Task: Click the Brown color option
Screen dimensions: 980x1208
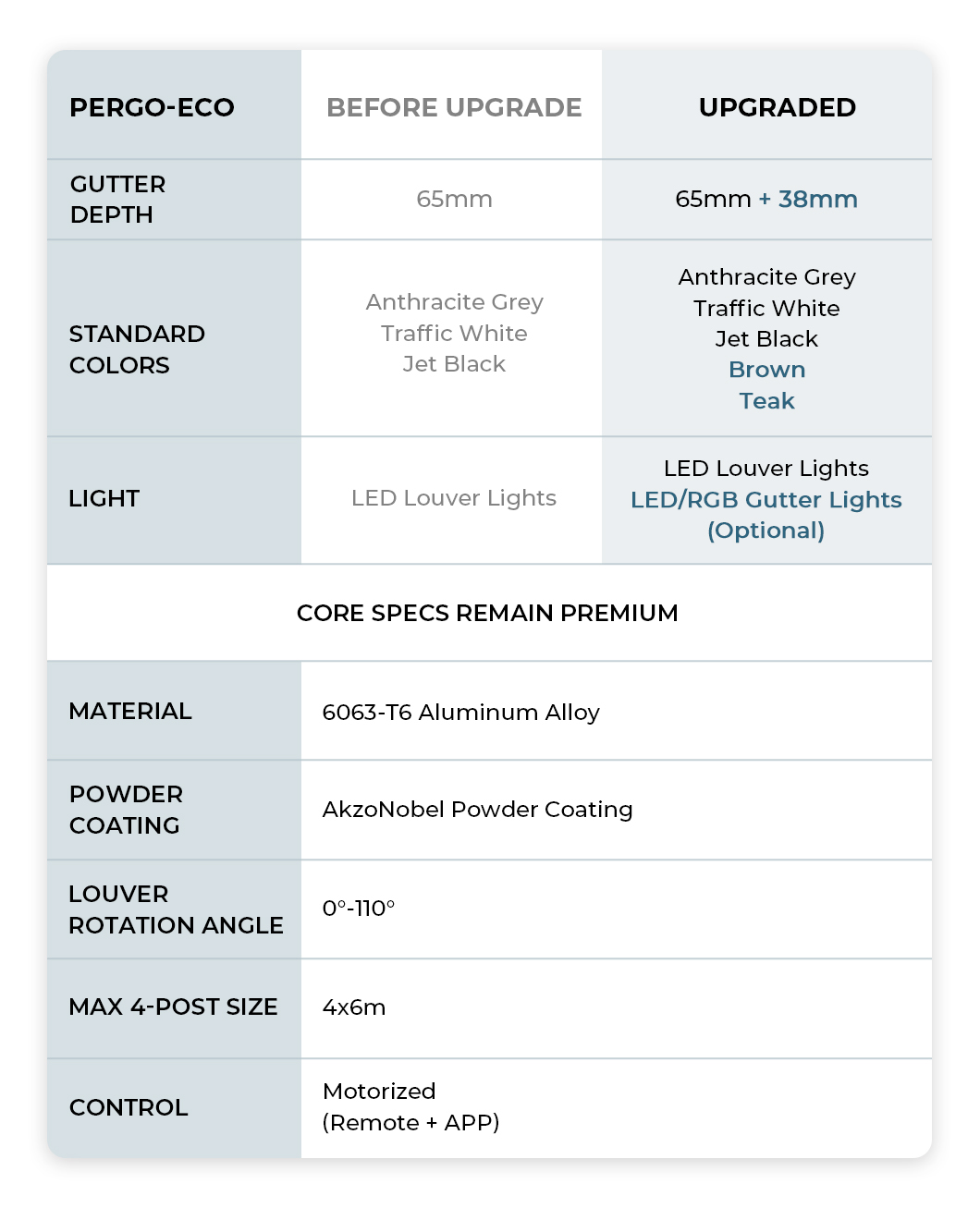Action: tap(766, 370)
